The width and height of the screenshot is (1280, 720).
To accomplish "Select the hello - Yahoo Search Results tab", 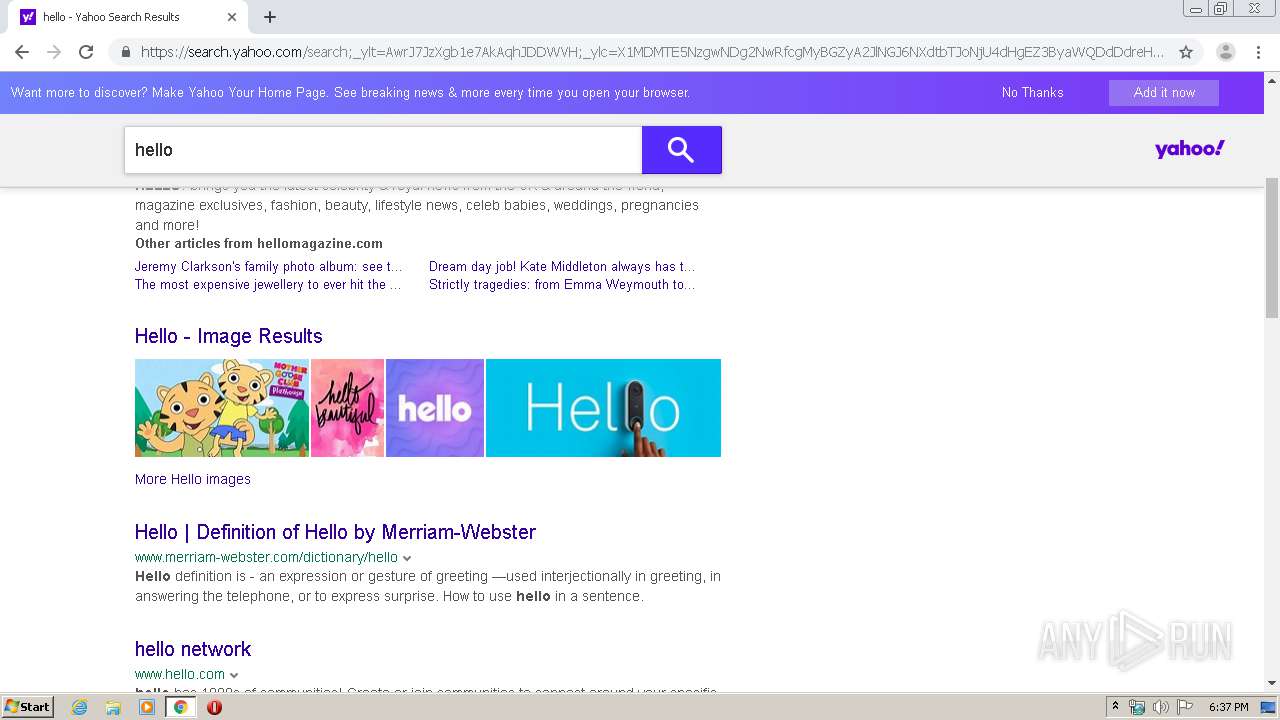I will pyautogui.click(x=130, y=17).
